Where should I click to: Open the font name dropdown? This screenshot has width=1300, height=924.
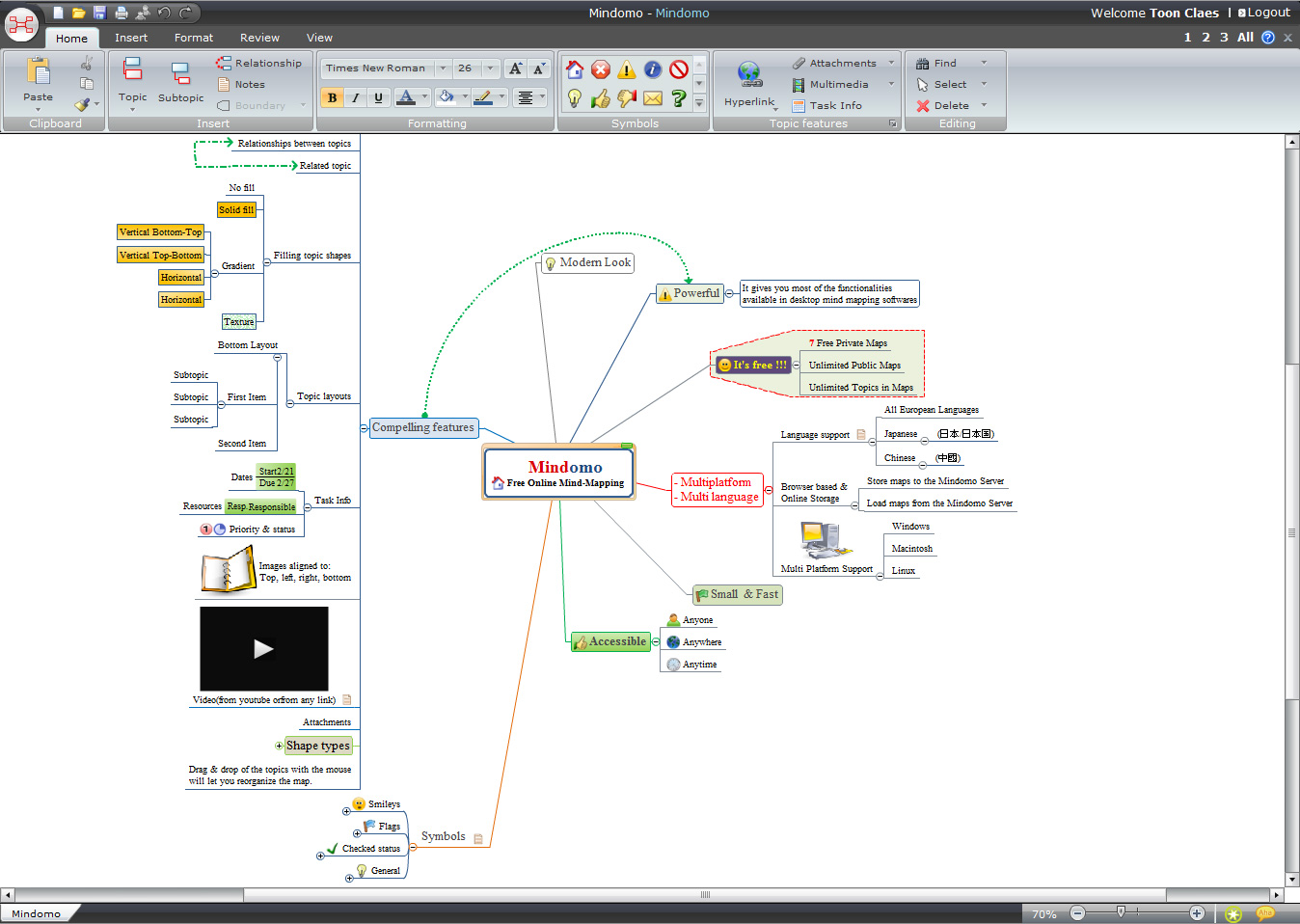coord(443,68)
